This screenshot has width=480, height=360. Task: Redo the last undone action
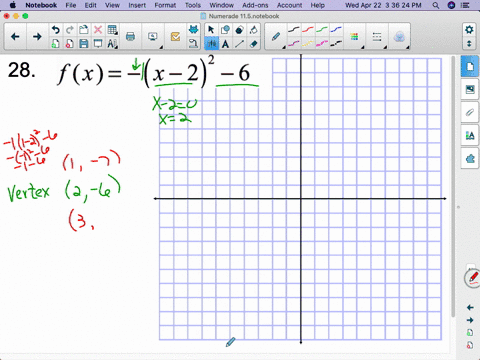[70, 30]
